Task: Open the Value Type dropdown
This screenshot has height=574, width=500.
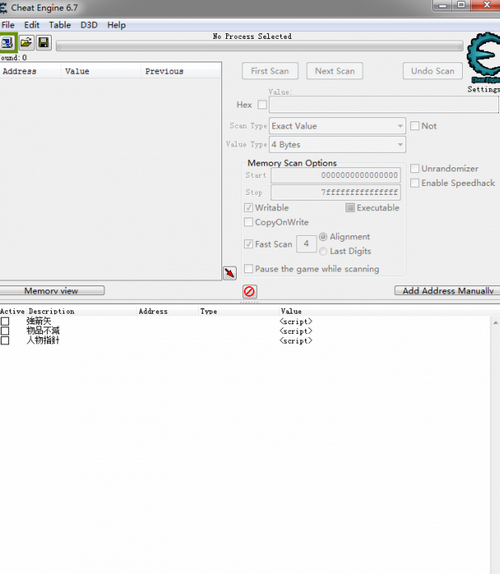Action: pos(337,145)
